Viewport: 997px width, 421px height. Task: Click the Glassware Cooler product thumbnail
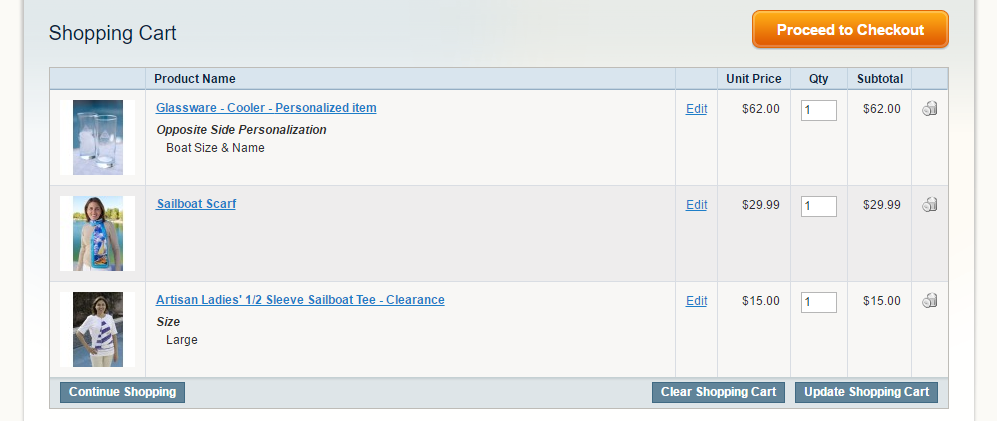click(98, 137)
